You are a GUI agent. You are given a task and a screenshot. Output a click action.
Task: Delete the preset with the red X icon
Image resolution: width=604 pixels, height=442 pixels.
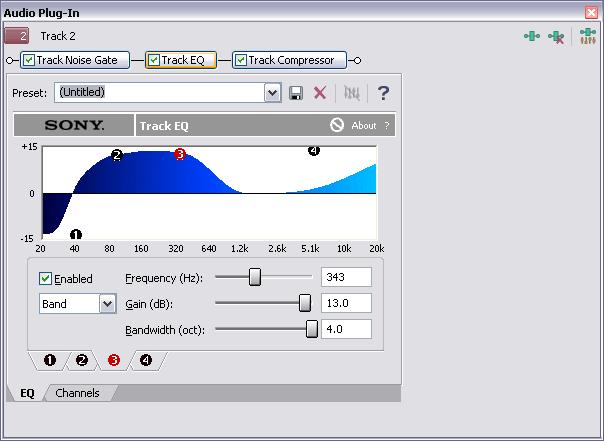click(x=320, y=93)
